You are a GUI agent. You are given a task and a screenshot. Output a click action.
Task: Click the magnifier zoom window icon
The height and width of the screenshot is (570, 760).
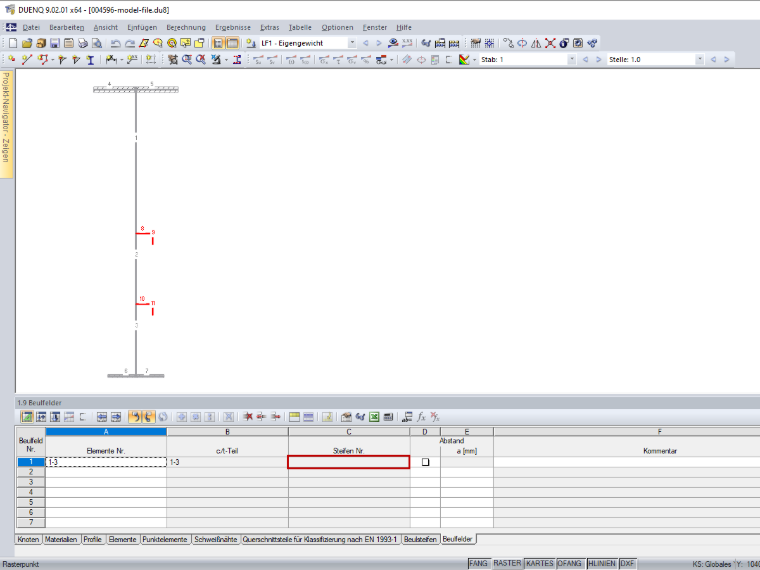pos(187,60)
